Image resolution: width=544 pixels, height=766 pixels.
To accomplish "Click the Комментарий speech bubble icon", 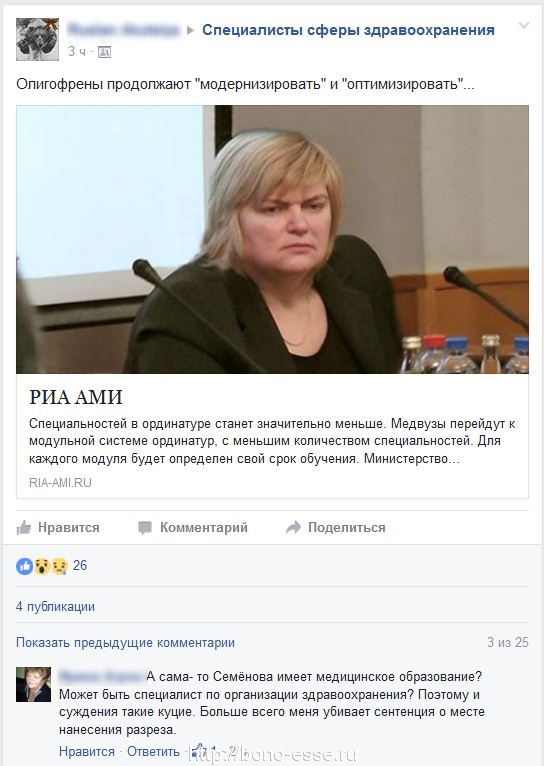I will coord(145,528).
